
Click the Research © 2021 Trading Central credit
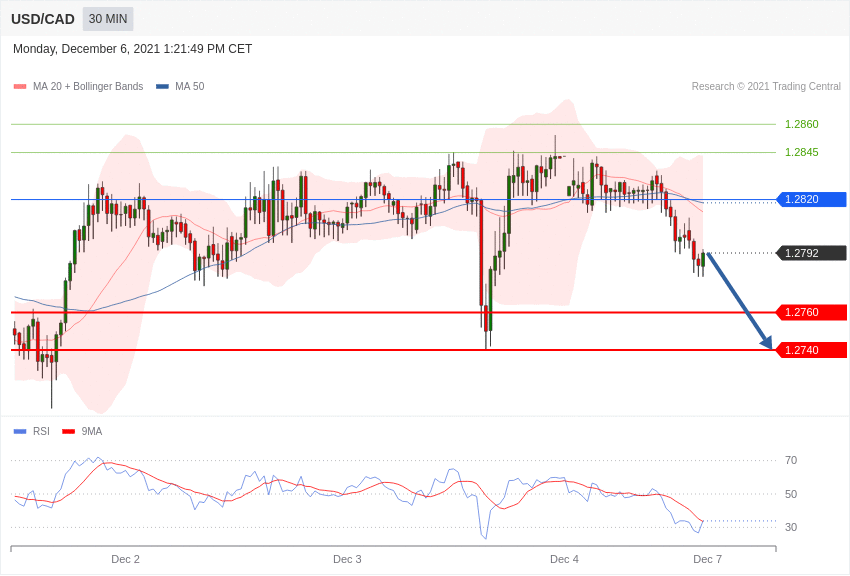click(766, 86)
